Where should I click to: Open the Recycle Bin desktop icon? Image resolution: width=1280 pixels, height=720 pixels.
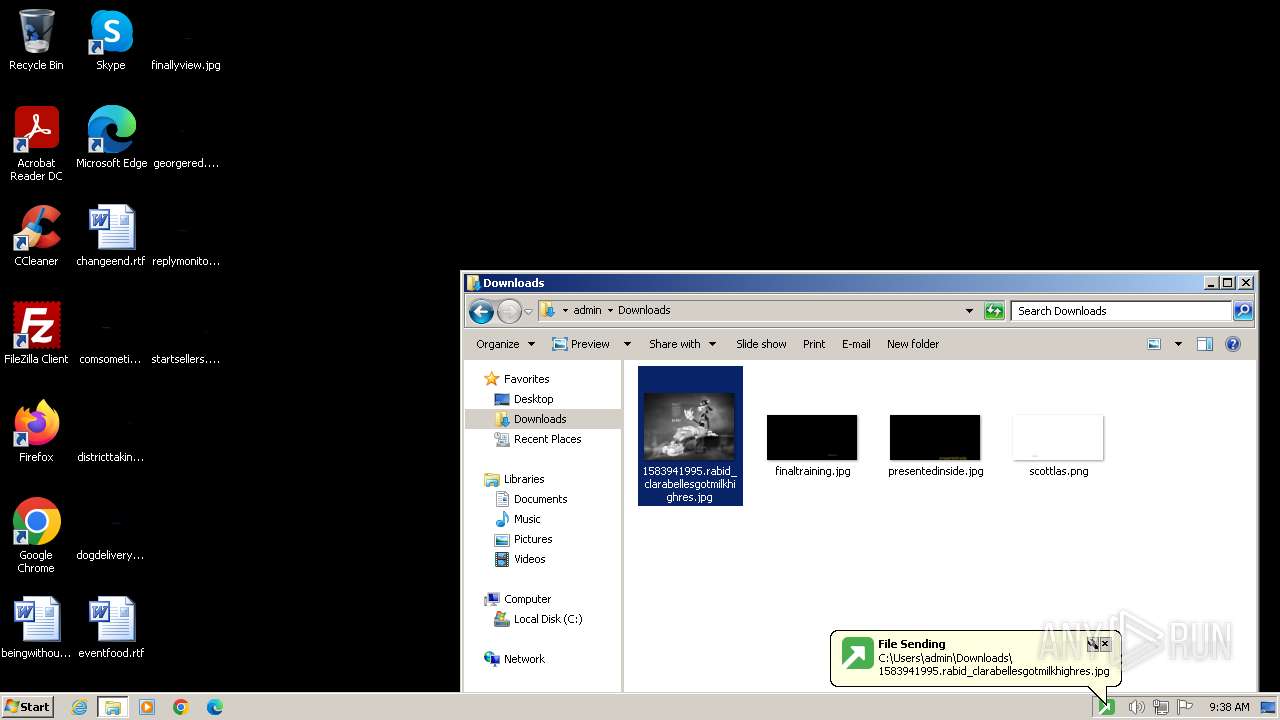36,40
